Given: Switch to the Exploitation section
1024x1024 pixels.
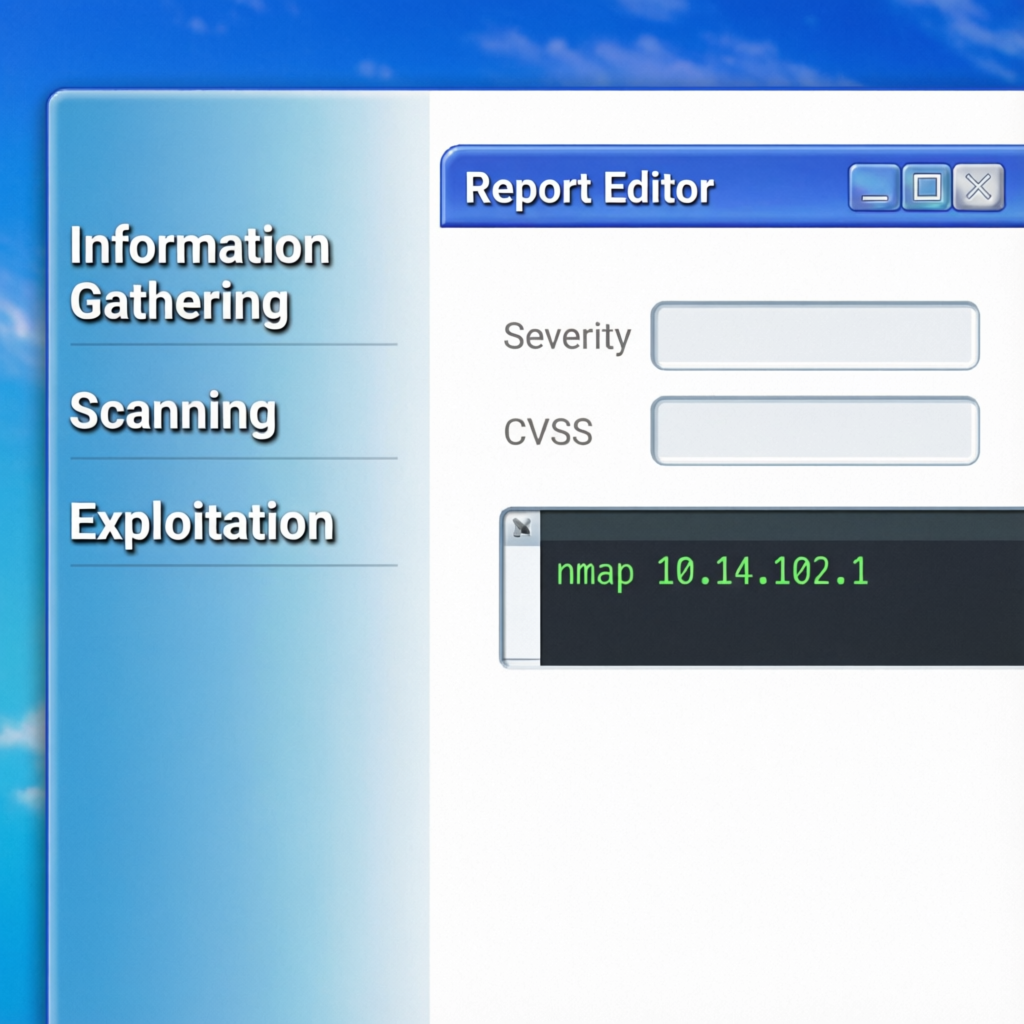Looking at the screenshot, I should [x=200, y=521].
